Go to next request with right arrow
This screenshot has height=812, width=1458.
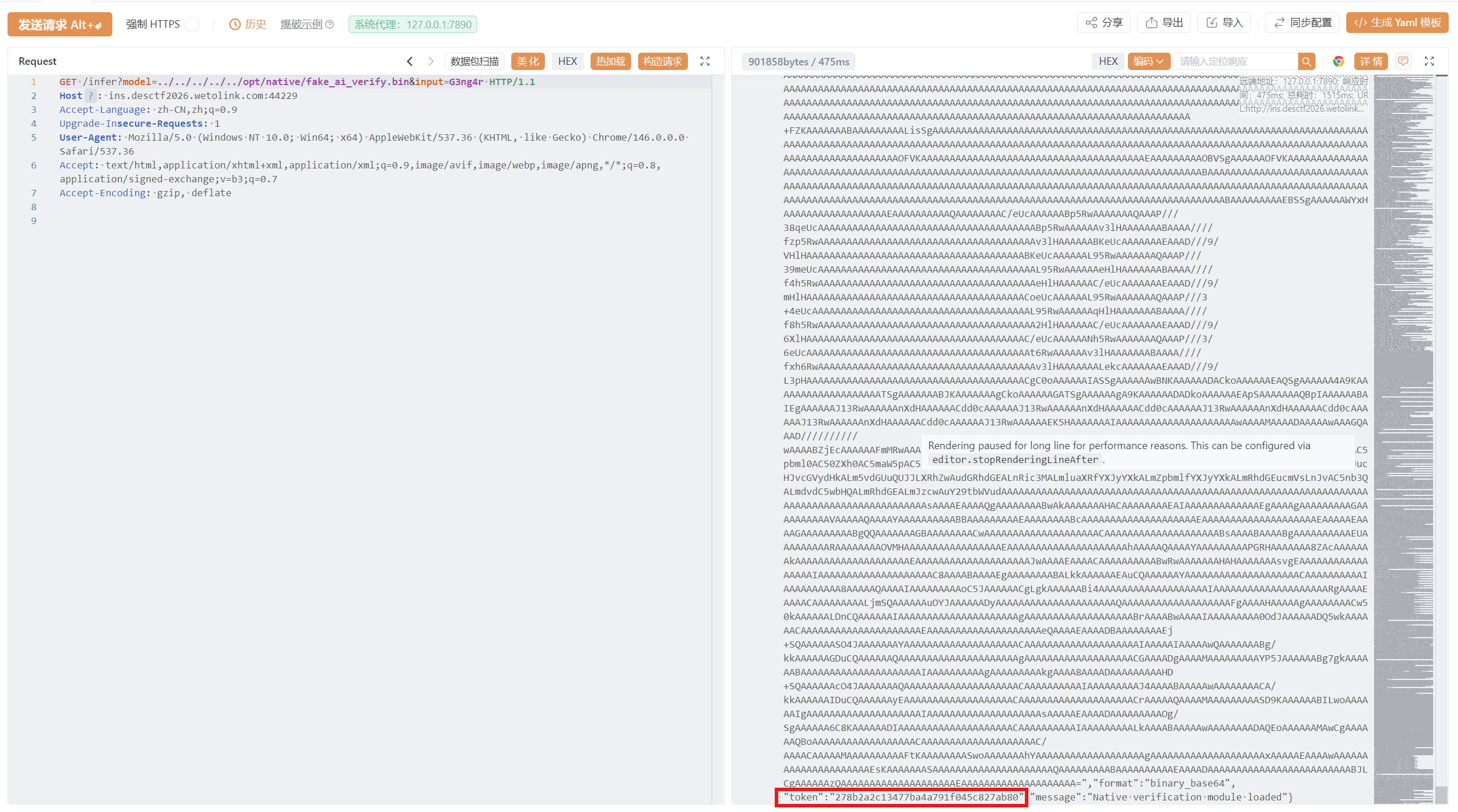pos(430,61)
